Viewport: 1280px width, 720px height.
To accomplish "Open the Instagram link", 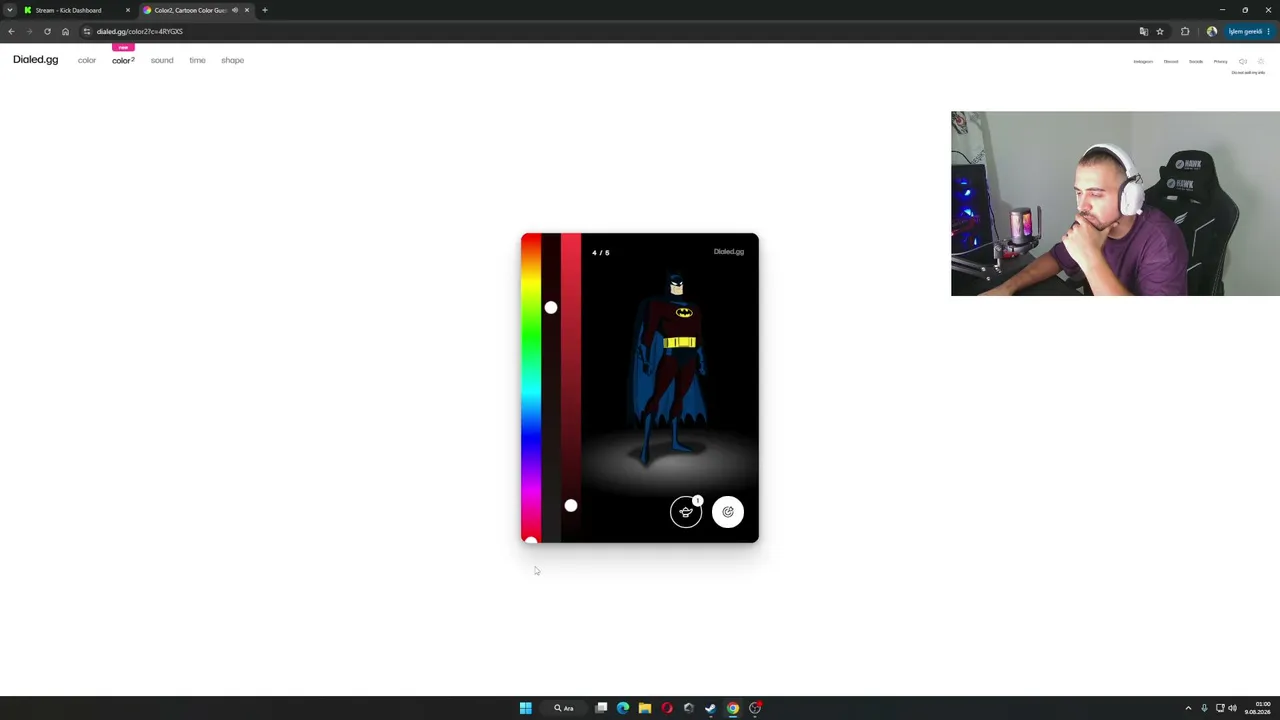I will 1143,61.
